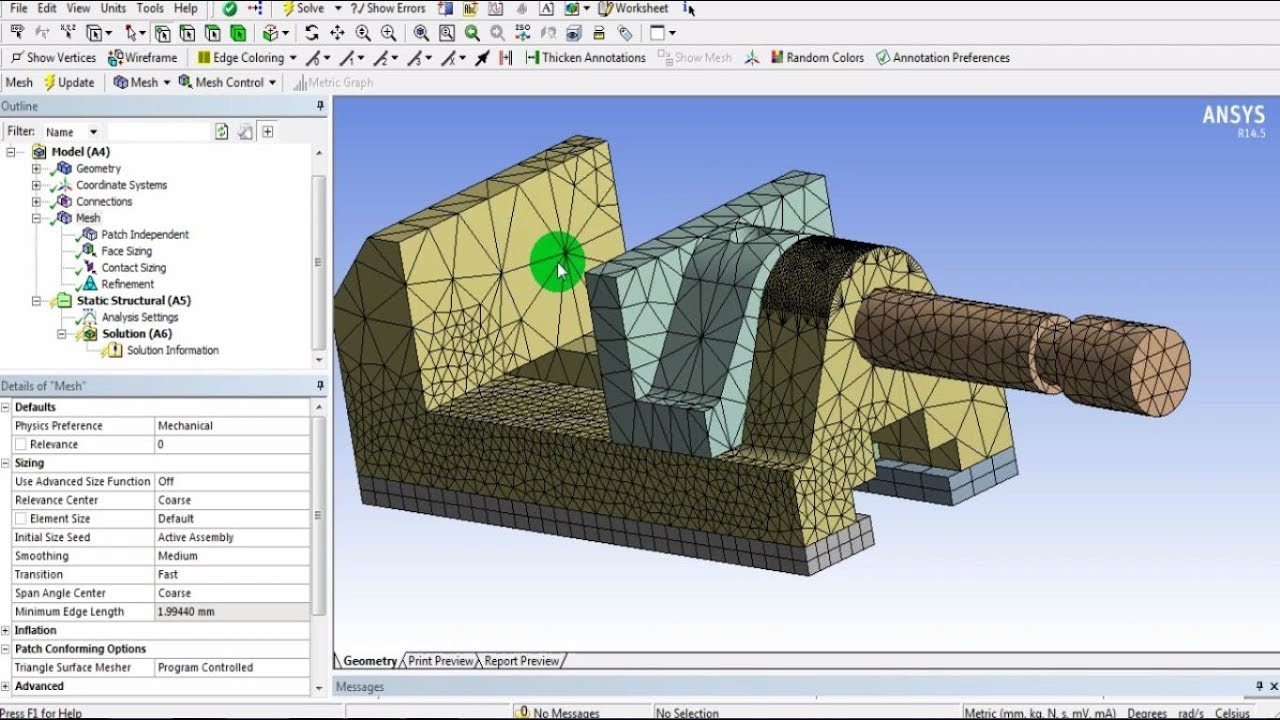The image size is (1280, 720).
Task: Click the Outline tree vertical scrollbar
Action: pos(319,260)
